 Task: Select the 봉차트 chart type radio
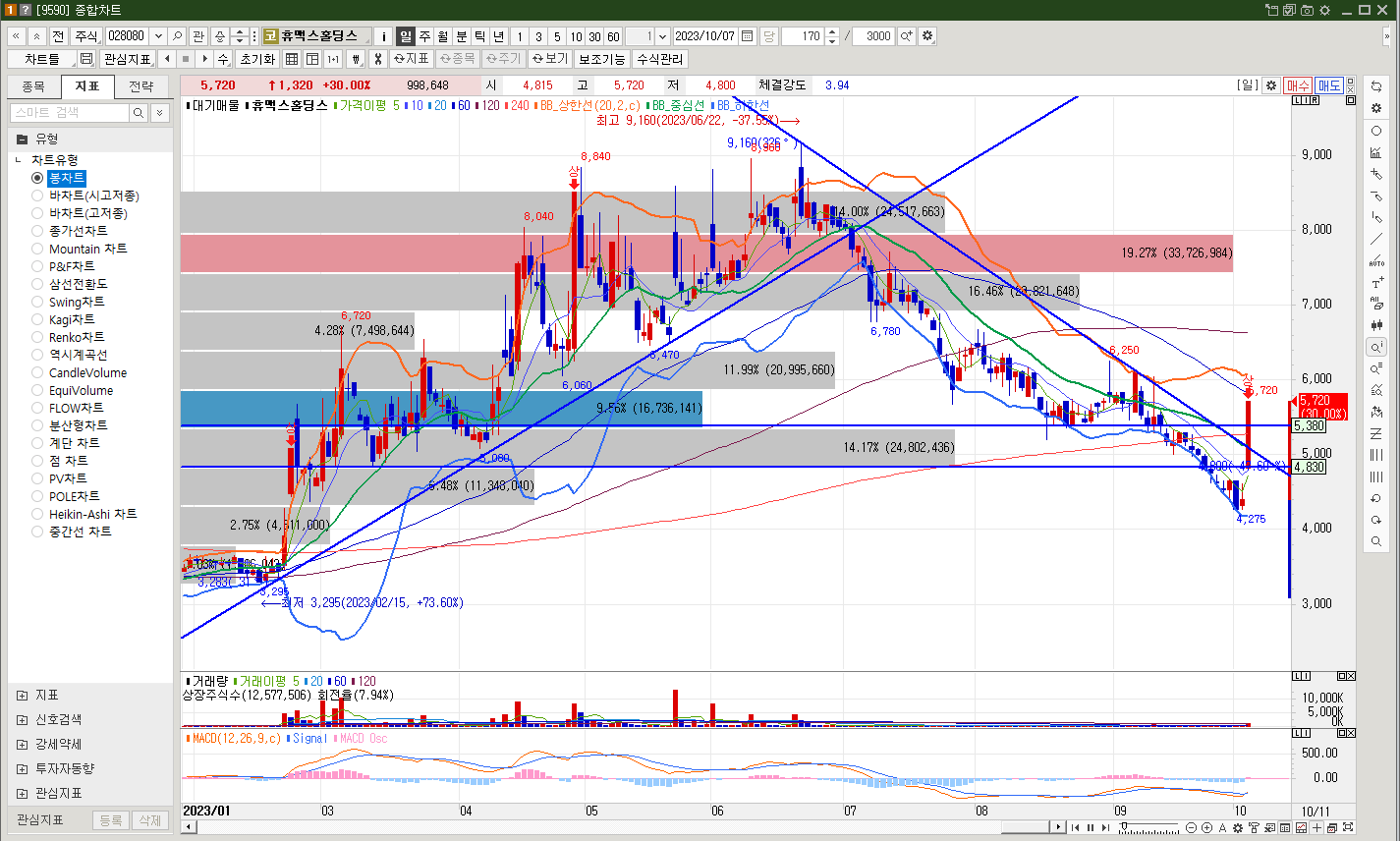tap(37, 178)
